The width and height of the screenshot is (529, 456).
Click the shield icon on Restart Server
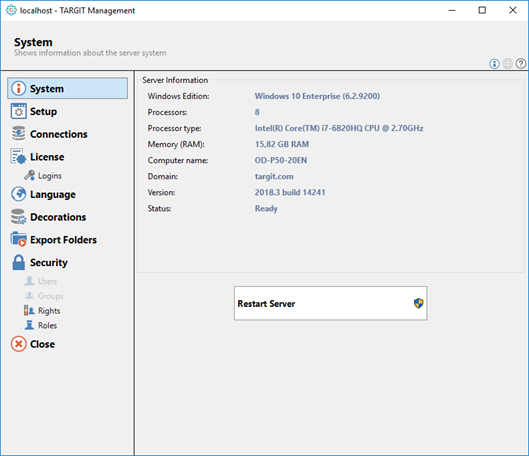point(418,303)
